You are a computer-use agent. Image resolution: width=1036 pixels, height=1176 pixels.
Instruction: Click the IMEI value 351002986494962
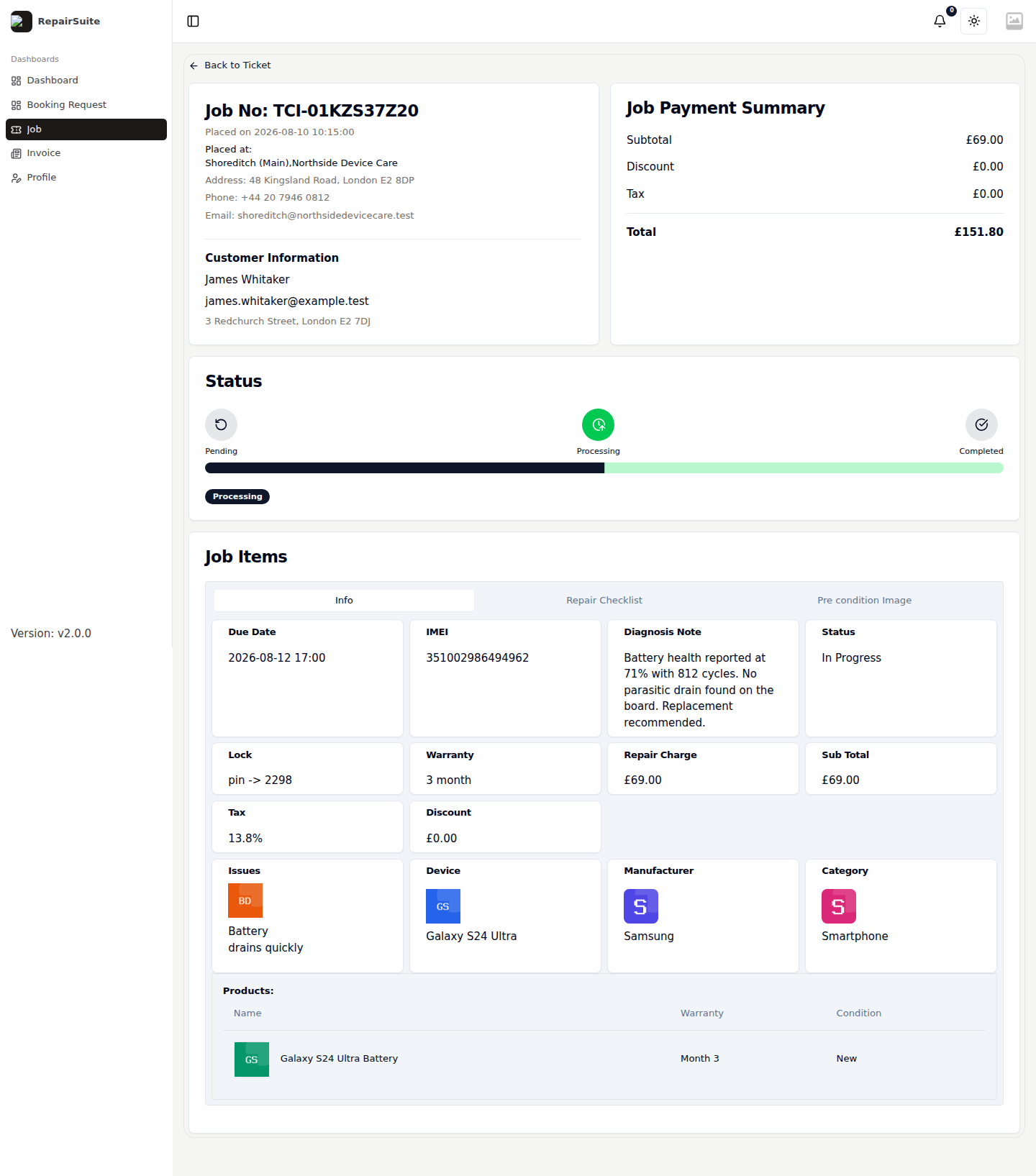click(x=477, y=658)
